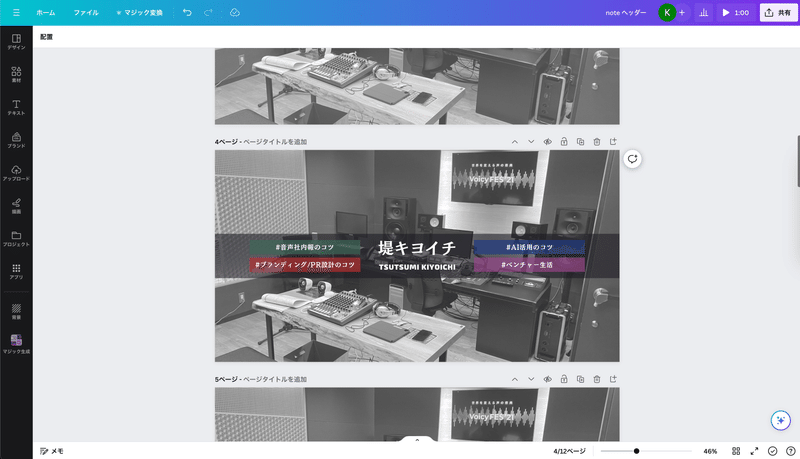Move page 5 up
The width and height of the screenshot is (800, 459).
(x=515, y=379)
